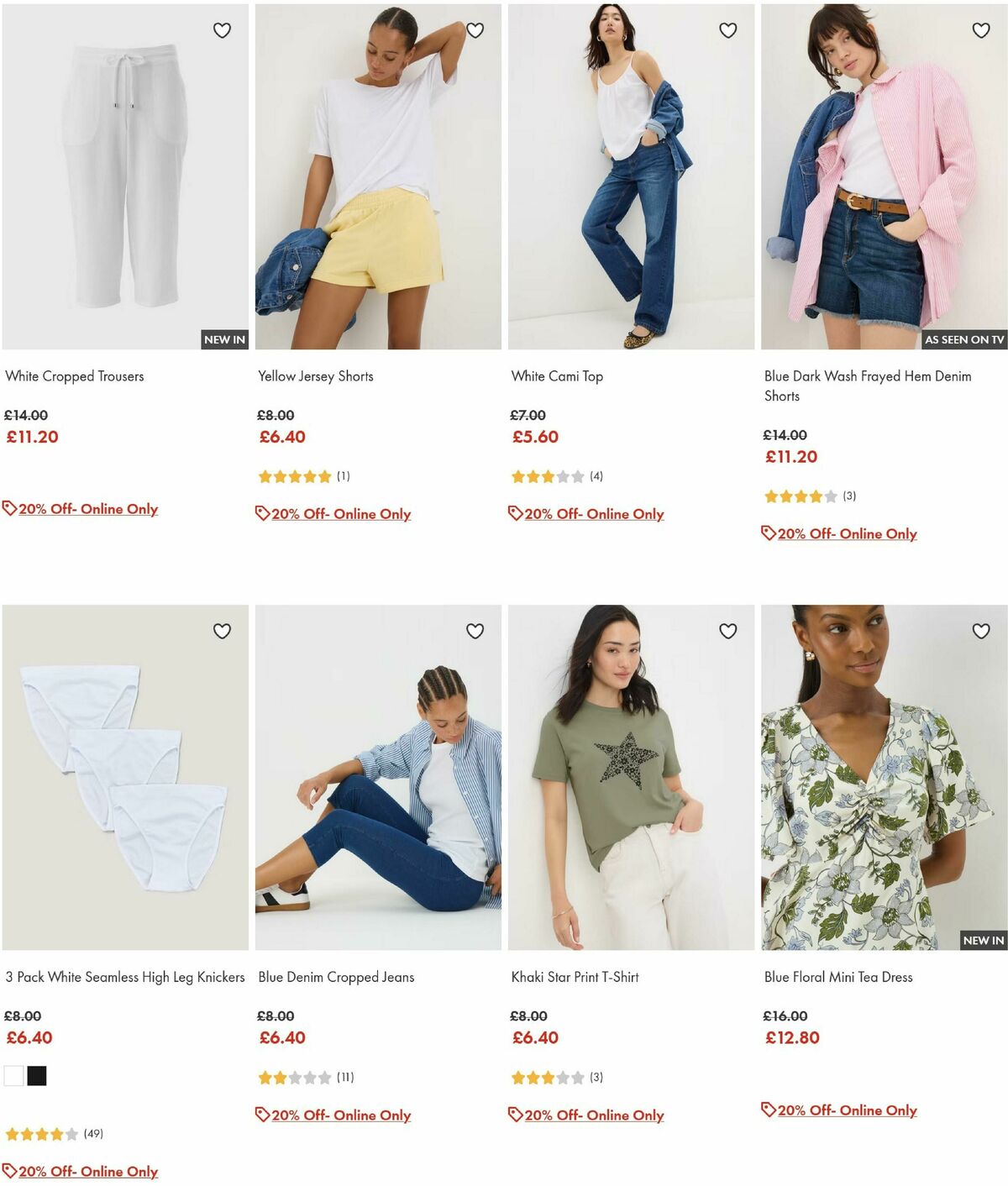
Task: Click the Yellow Jersey Shorts title link
Action: point(315,375)
